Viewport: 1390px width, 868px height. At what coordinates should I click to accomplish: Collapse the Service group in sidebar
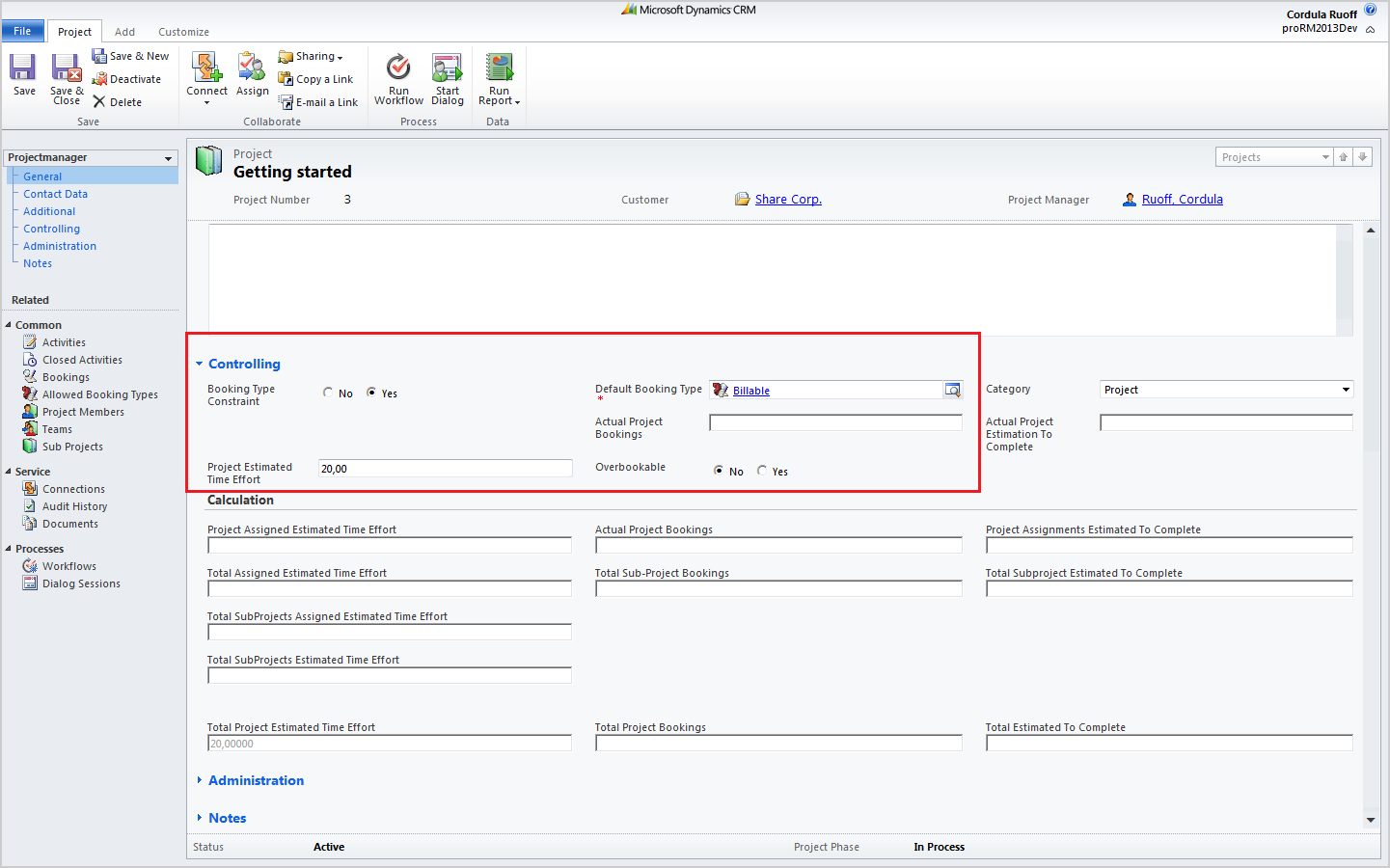(9, 472)
